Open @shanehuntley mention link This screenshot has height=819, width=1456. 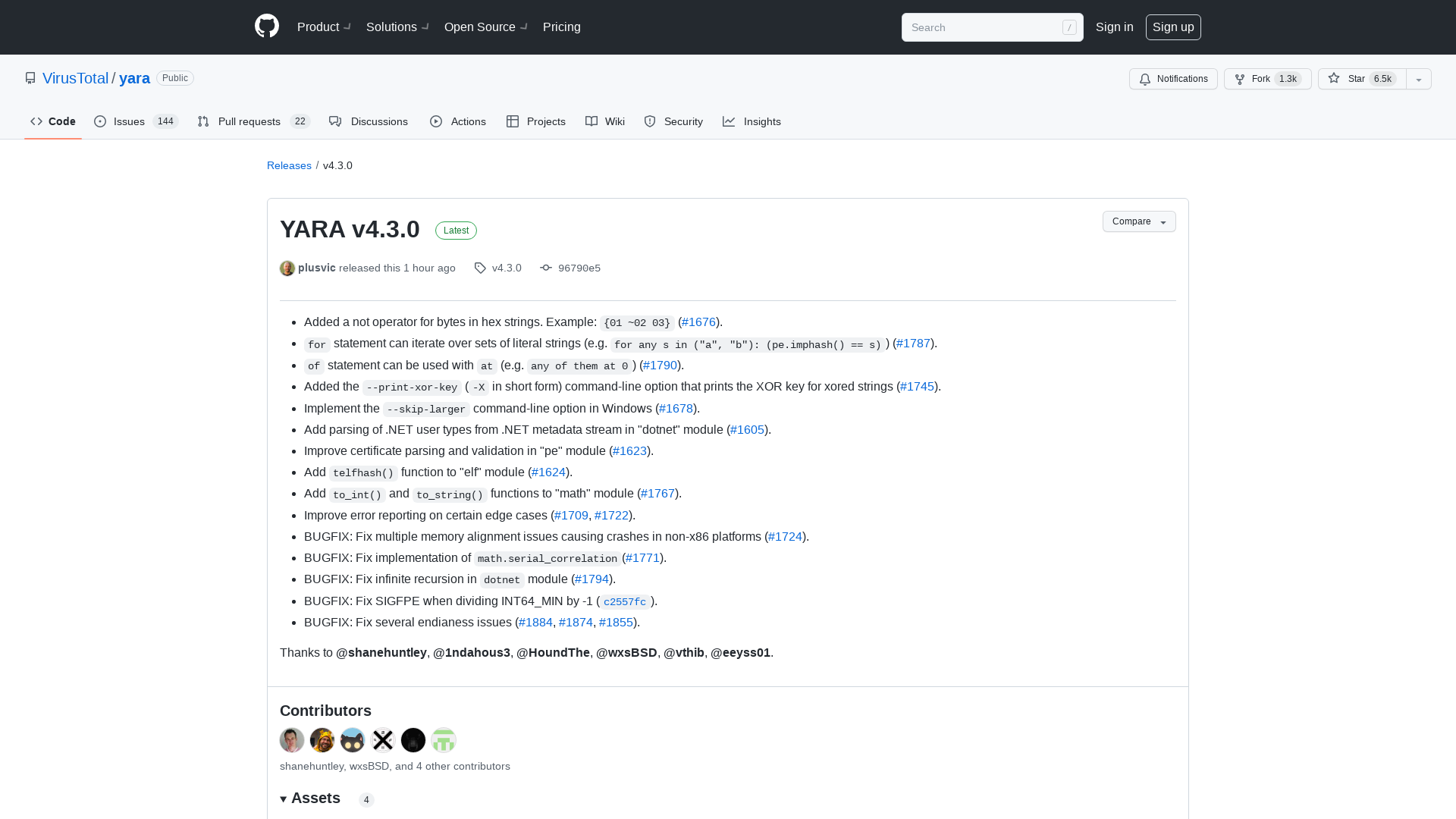(x=381, y=653)
